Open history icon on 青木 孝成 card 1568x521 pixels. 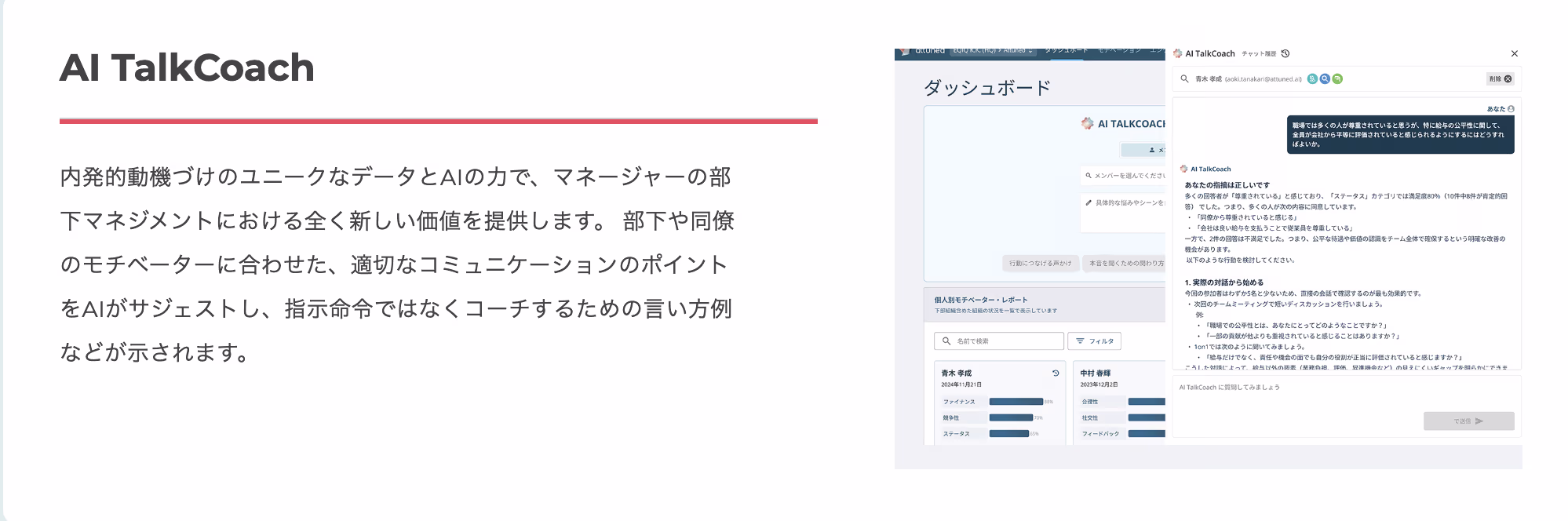coord(1056,373)
